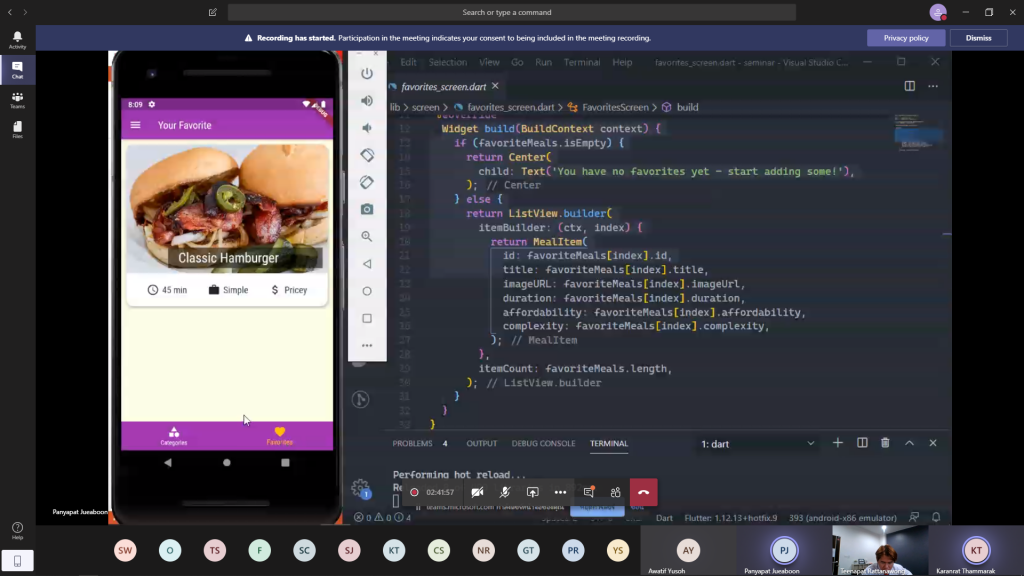1024x576 pixels.
Task: Open more actions in meeting toolbar
Action: pyautogui.click(x=560, y=492)
